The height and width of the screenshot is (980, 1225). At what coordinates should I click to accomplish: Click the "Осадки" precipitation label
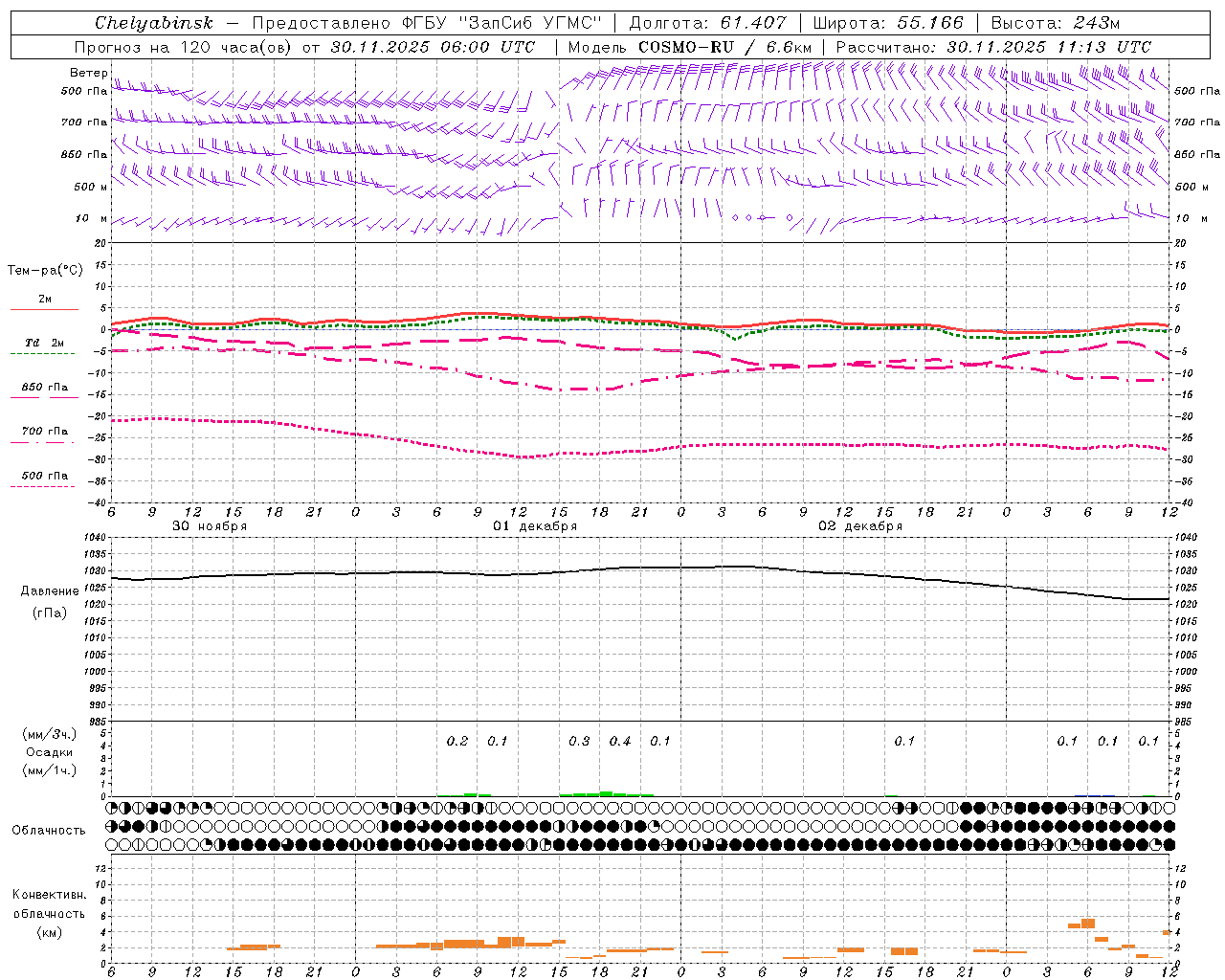click(49, 752)
